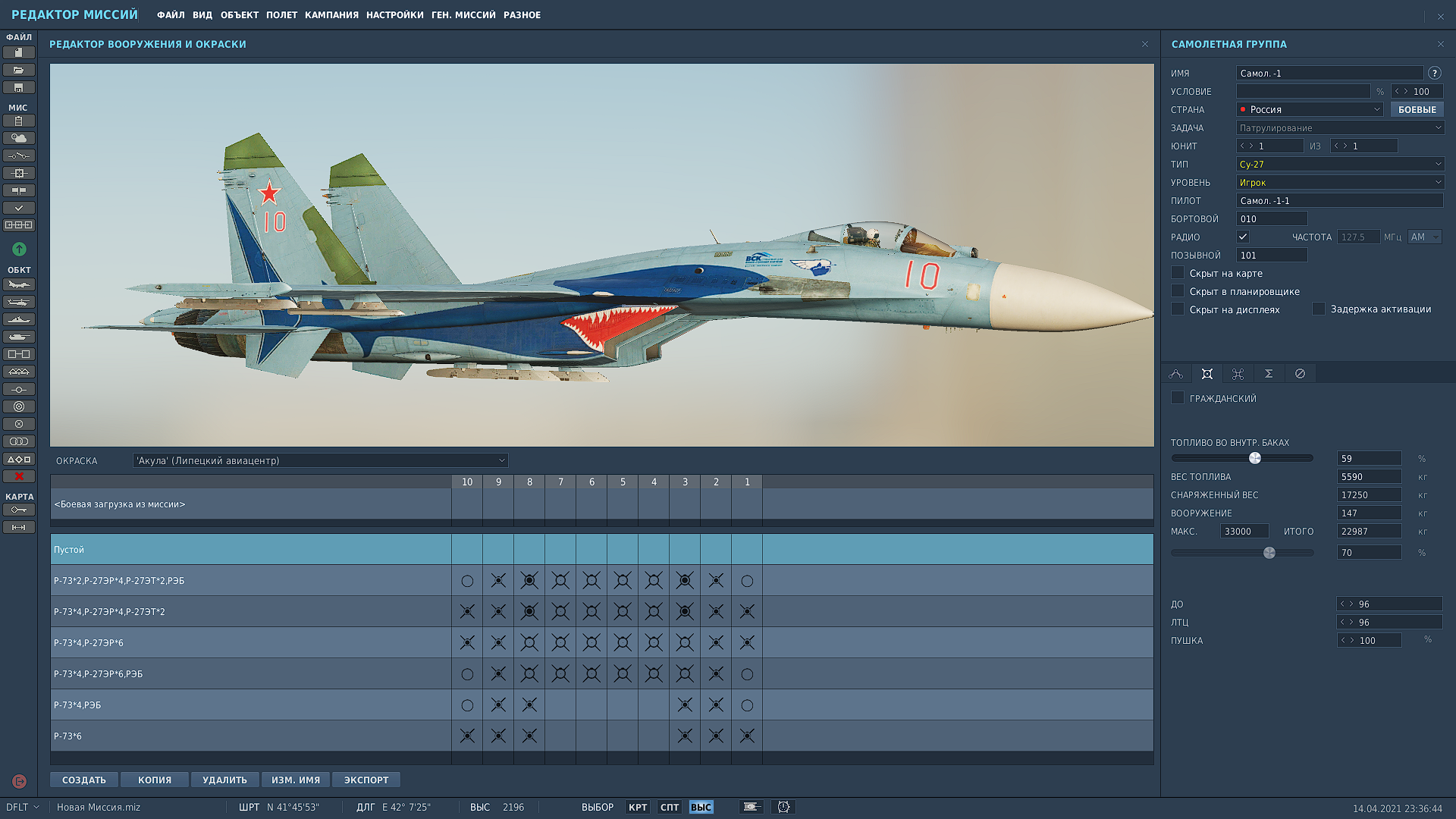Screen dimensions: 1456x819
Task: Click the internal fuel slider handle
Action: pos(1255,458)
